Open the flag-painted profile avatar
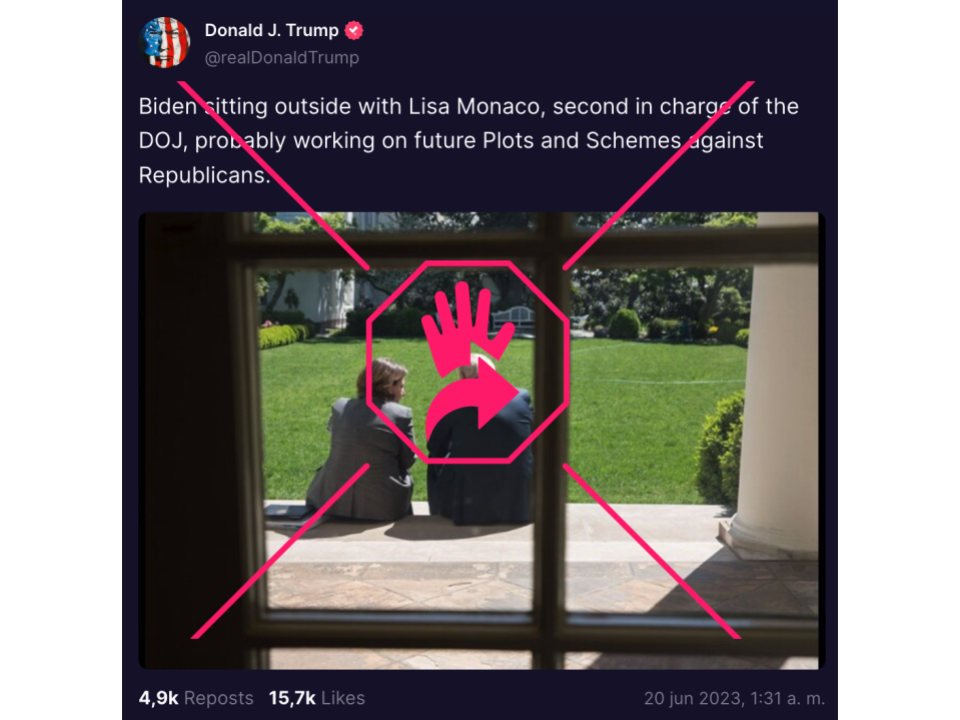960x720 pixels. tap(164, 42)
